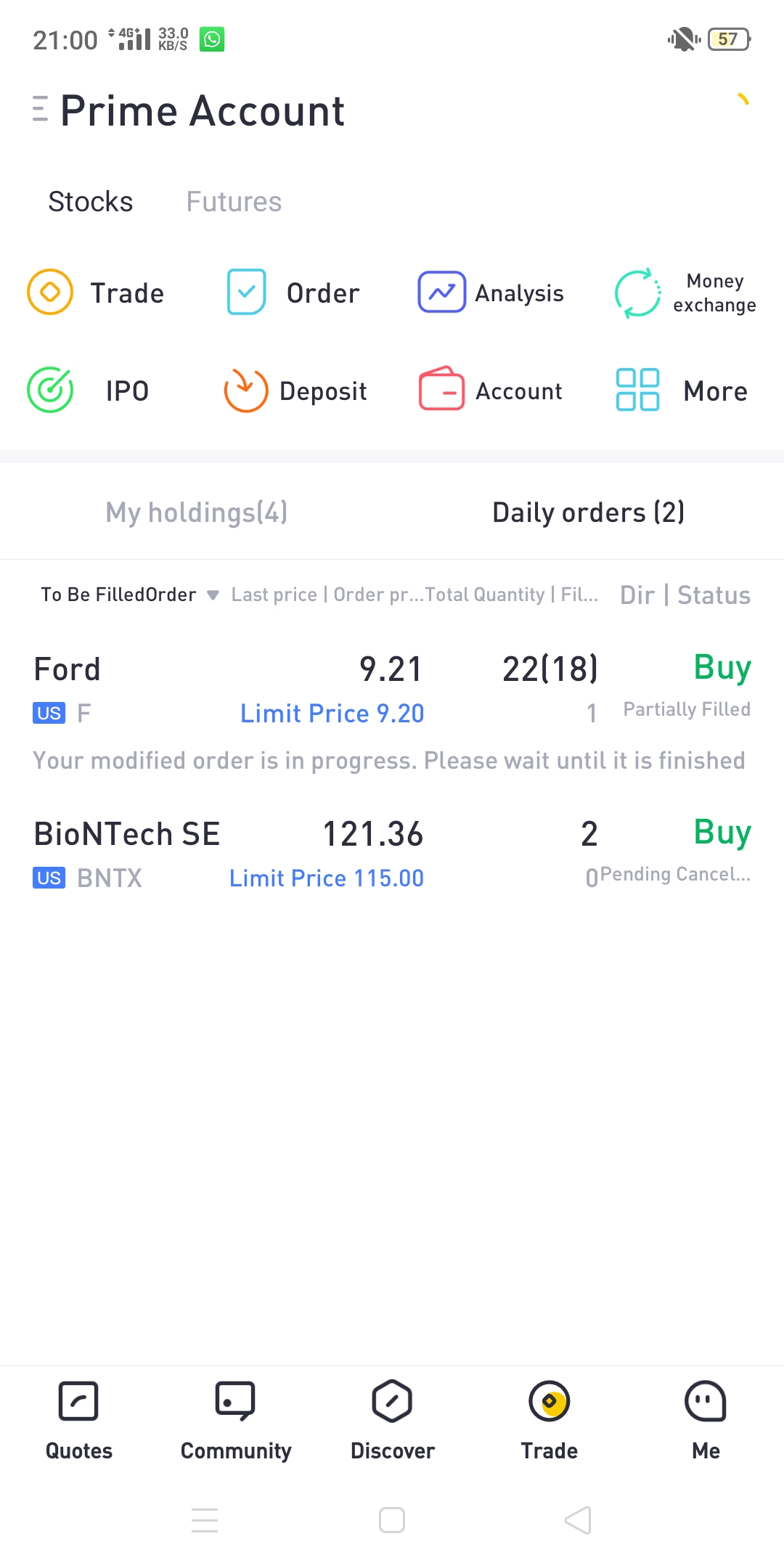Tap the Order checkmark icon
The width and height of the screenshot is (784, 1568).
pyautogui.click(x=247, y=292)
